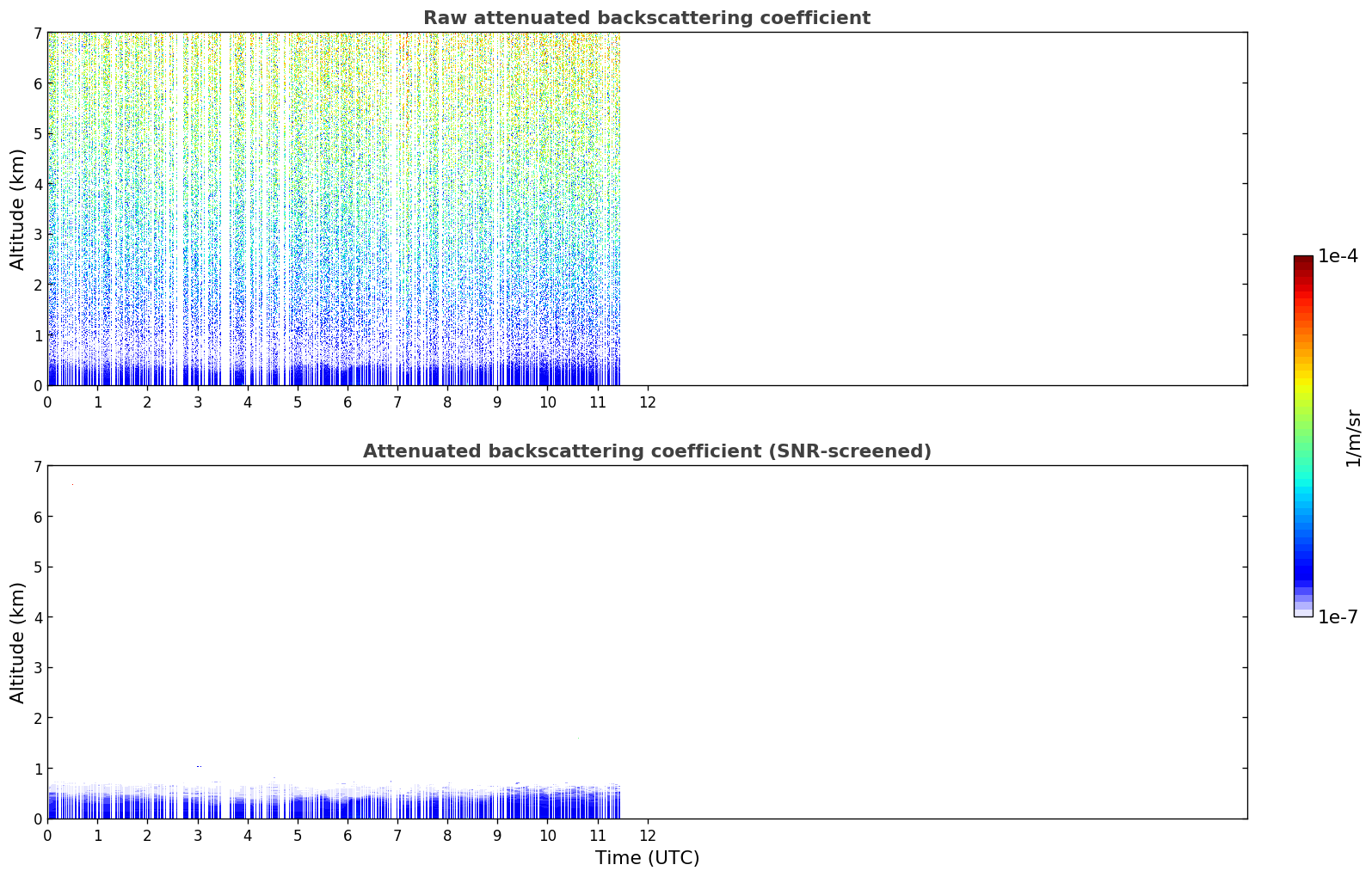The width and height of the screenshot is (1372, 877).
Task: Click the SNR-screened plot title
Action: tap(647, 451)
